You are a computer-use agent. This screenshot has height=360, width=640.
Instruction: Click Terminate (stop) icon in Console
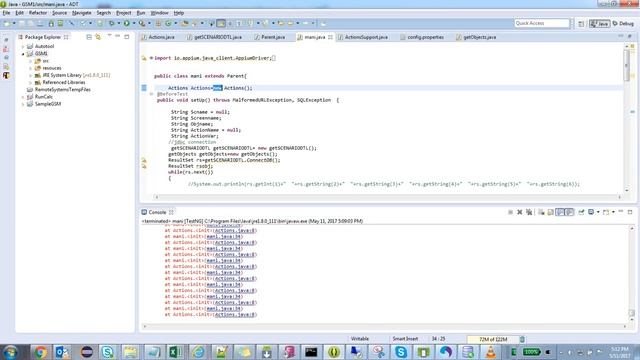510,212
